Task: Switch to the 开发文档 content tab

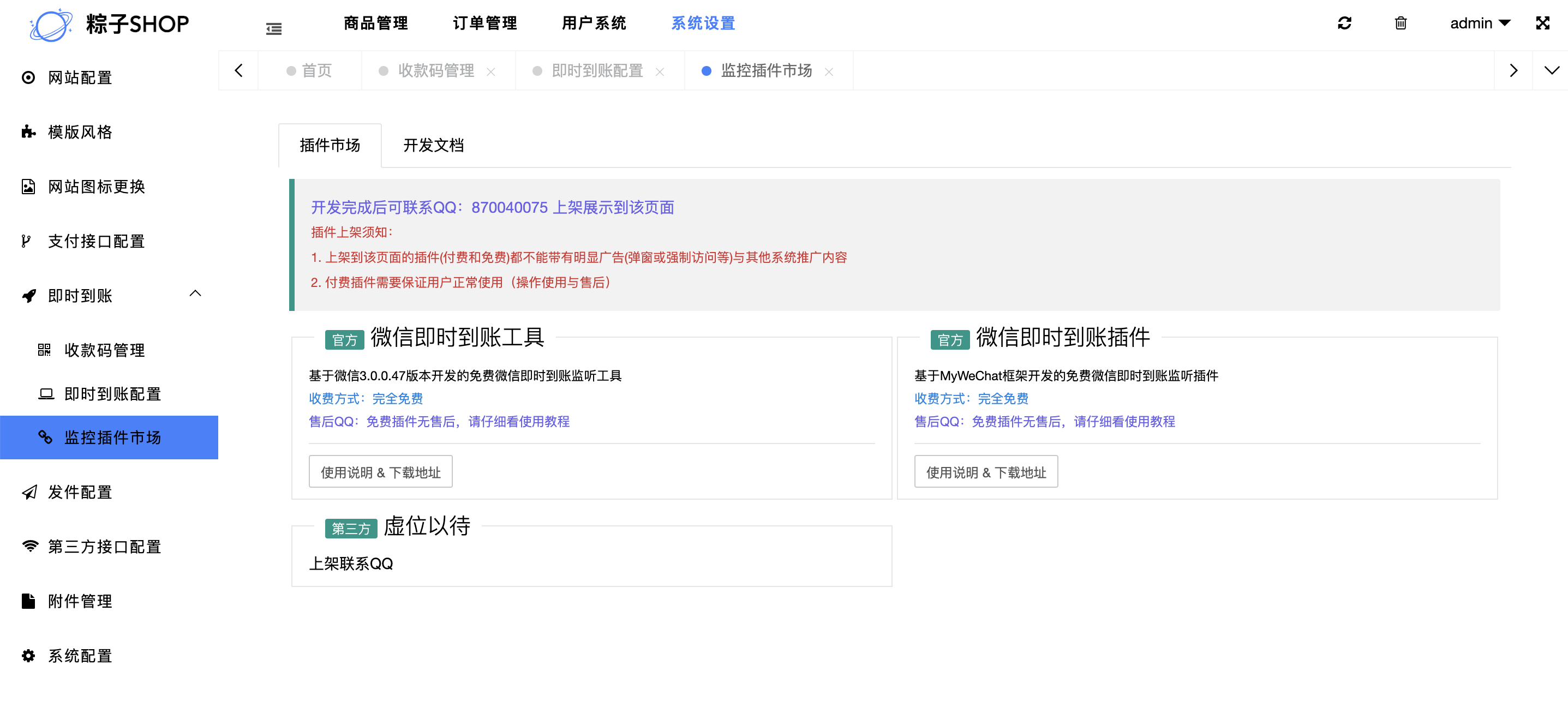Action: (x=433, y=146)
